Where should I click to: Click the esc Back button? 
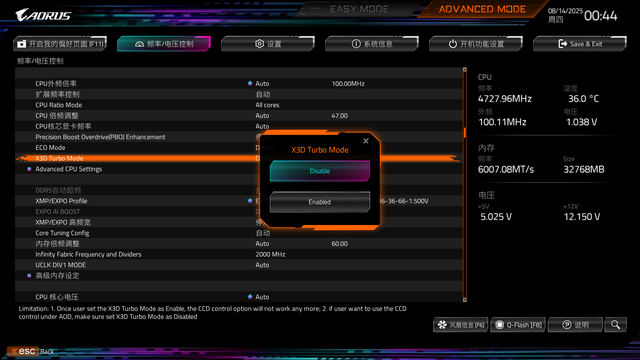pyautogui.click(x=31, y=351)
